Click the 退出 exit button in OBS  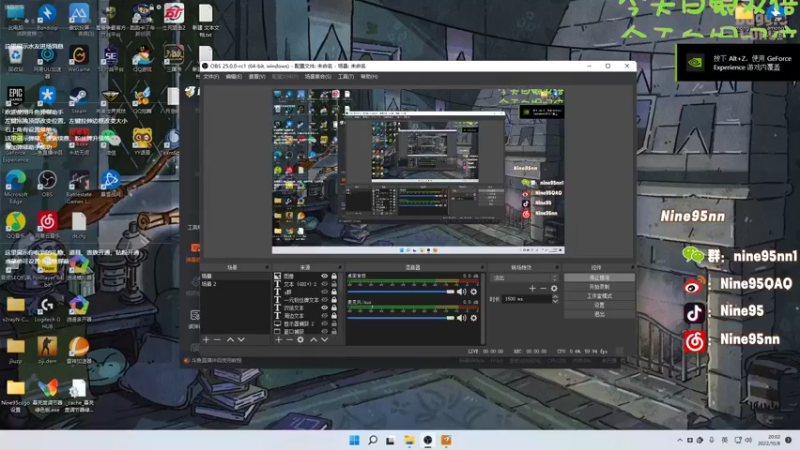(599, 314)
